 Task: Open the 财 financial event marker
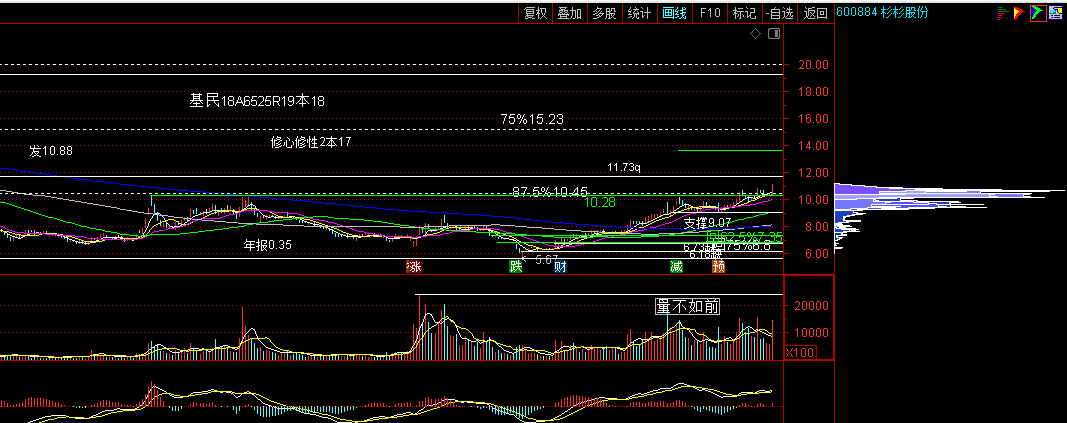(x=560, y=267)
